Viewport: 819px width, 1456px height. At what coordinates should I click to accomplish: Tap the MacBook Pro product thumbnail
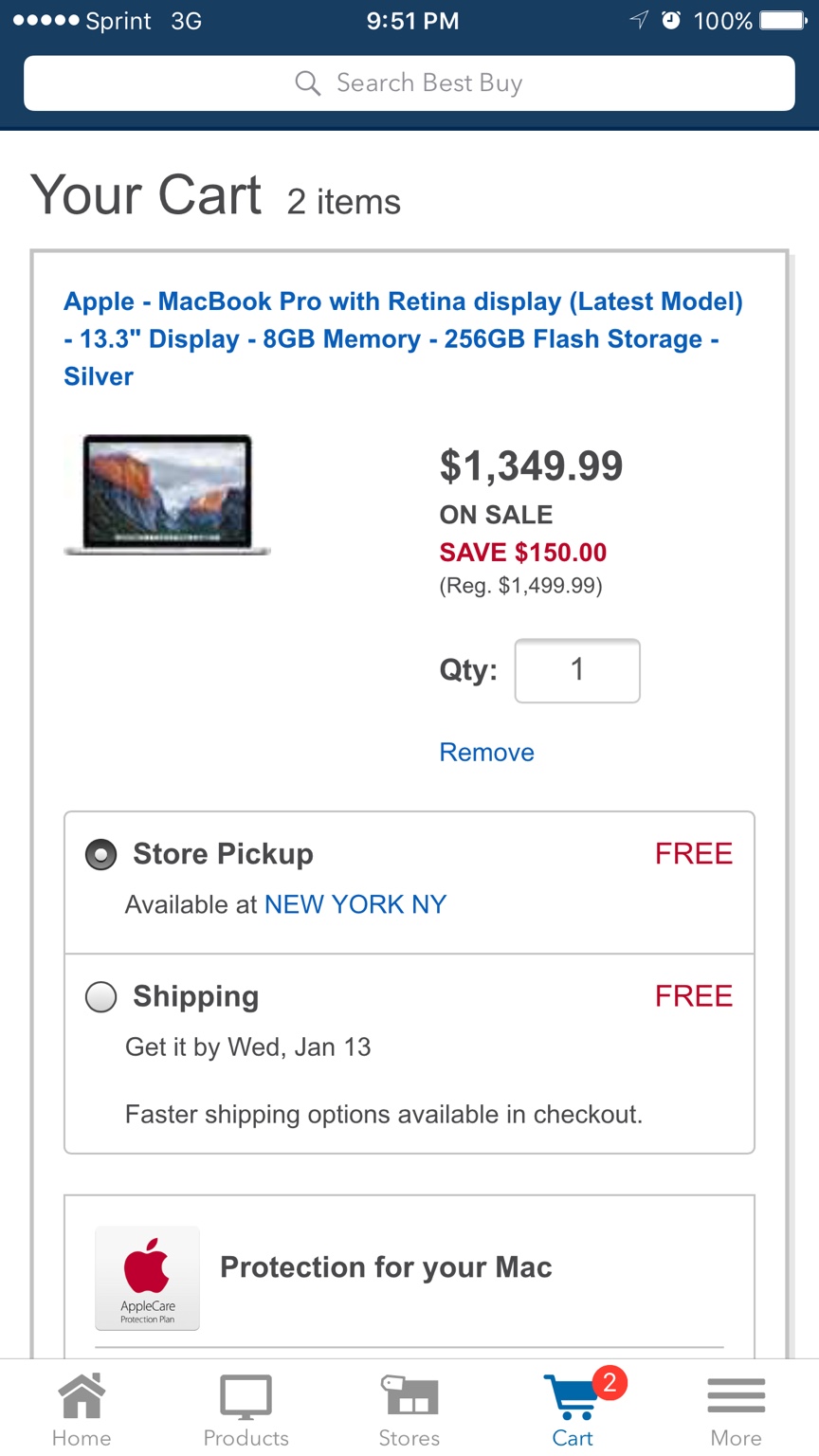pos(168,494)
